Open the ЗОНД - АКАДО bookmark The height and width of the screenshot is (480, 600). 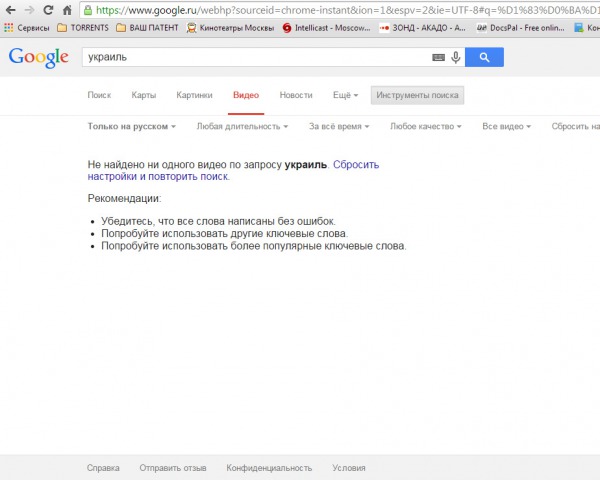coord(422,28)
